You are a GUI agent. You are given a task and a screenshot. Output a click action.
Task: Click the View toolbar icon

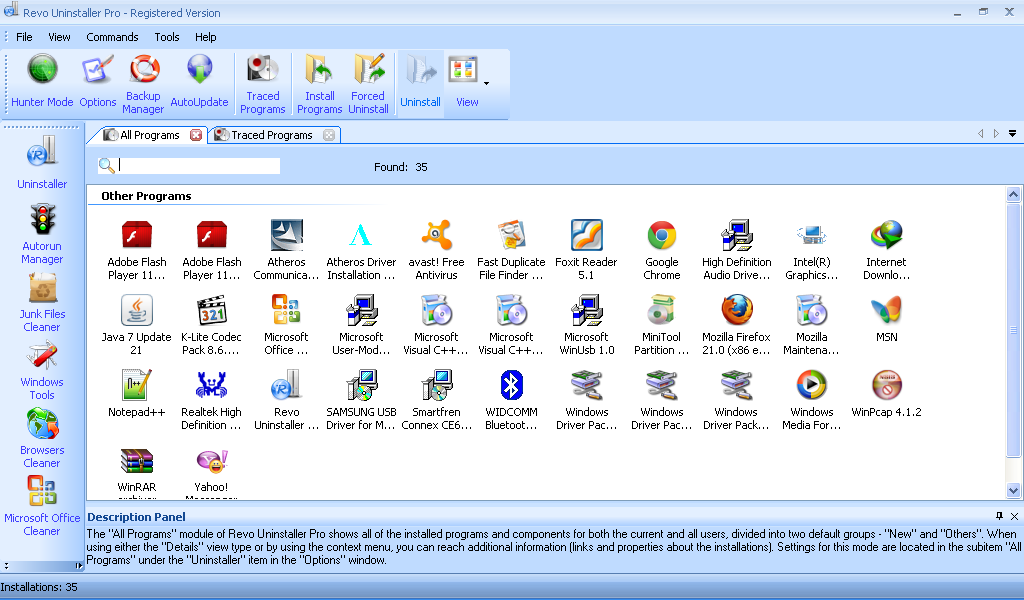pos(464,82)
